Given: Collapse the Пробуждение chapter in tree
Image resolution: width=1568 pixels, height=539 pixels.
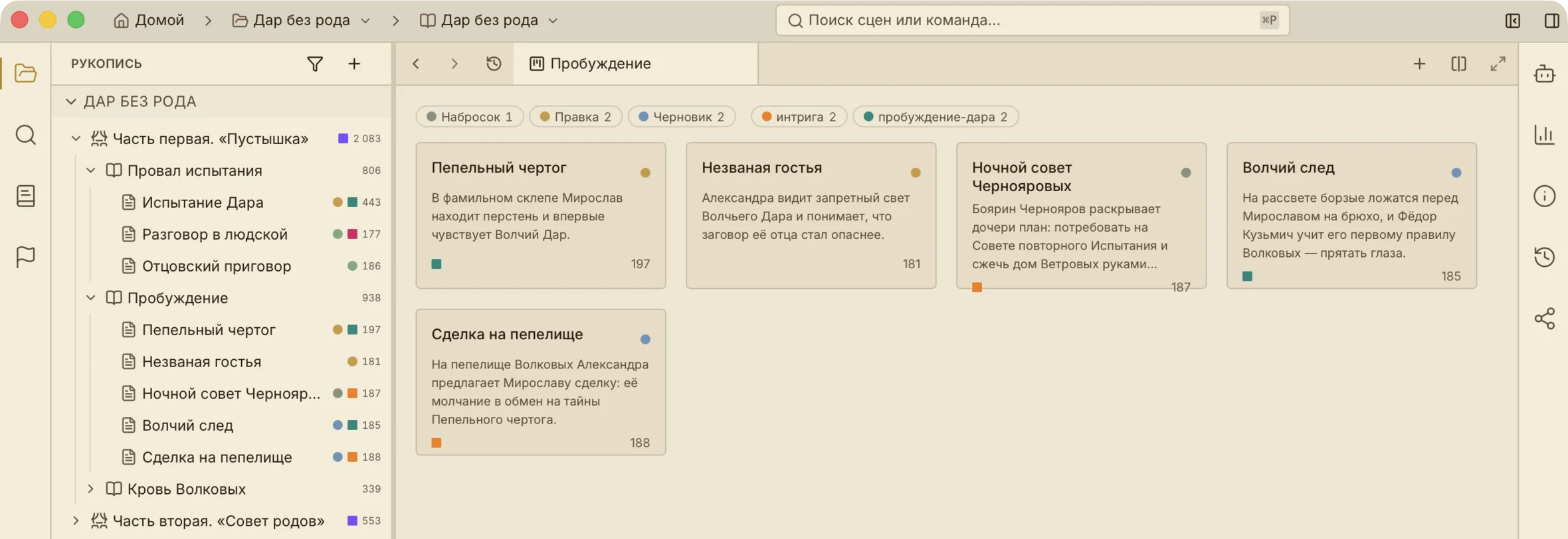Looking at the screenshot, I should tap(90, 298).
